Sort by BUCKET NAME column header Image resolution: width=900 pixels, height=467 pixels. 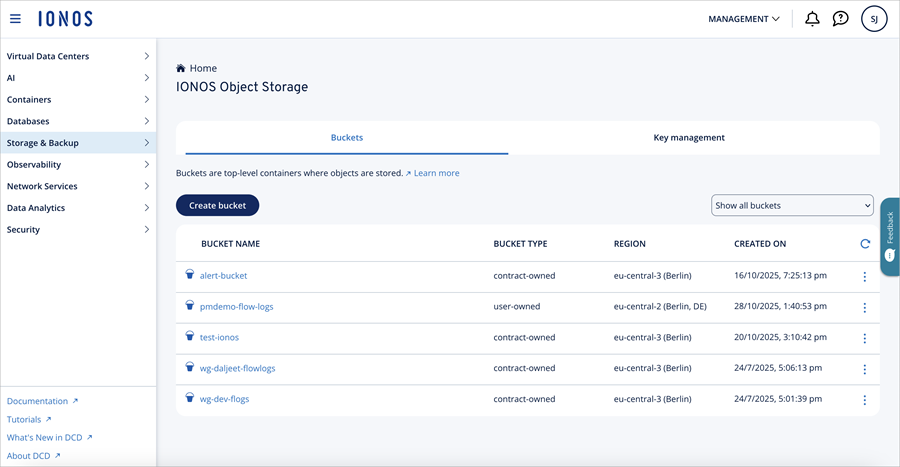[x=231, y=244]
